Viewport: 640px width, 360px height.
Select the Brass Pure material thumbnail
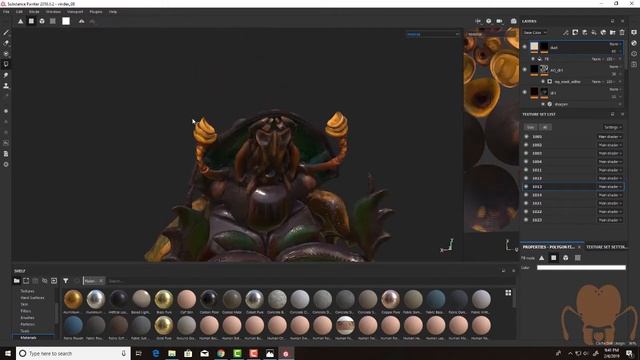tap(164, 299)
